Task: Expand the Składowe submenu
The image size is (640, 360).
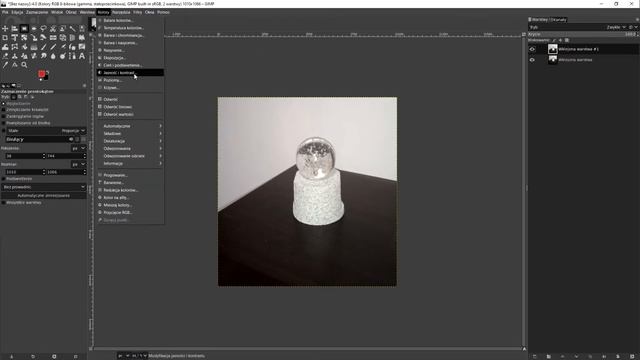Action: (x=130, y=133)
